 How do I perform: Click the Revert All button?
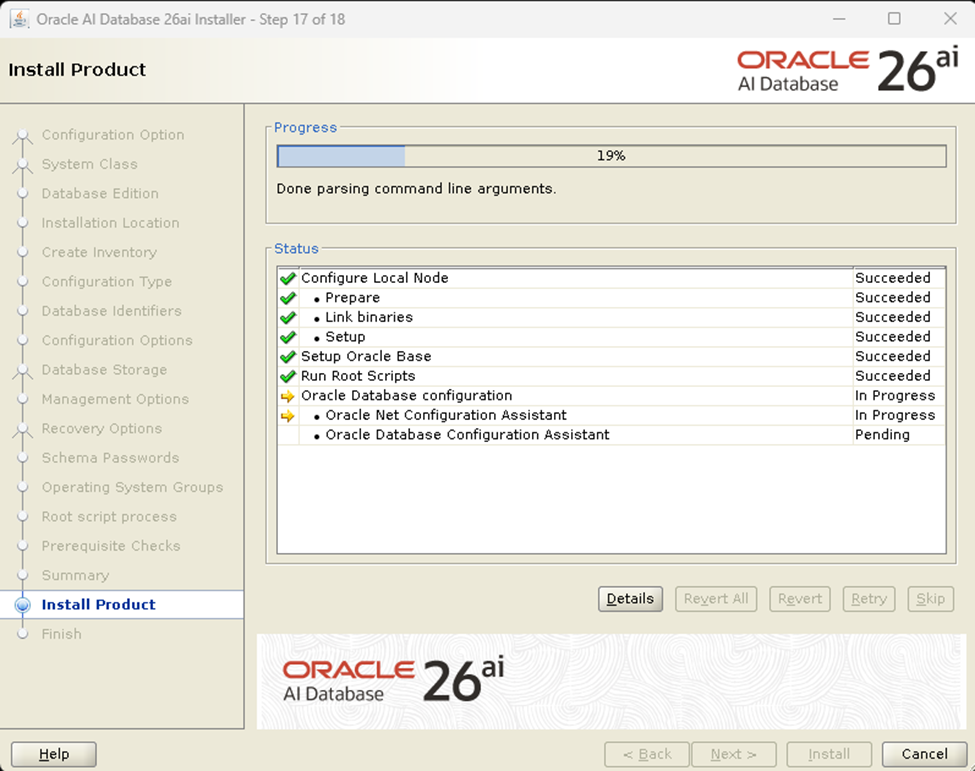tap(716, 599)
